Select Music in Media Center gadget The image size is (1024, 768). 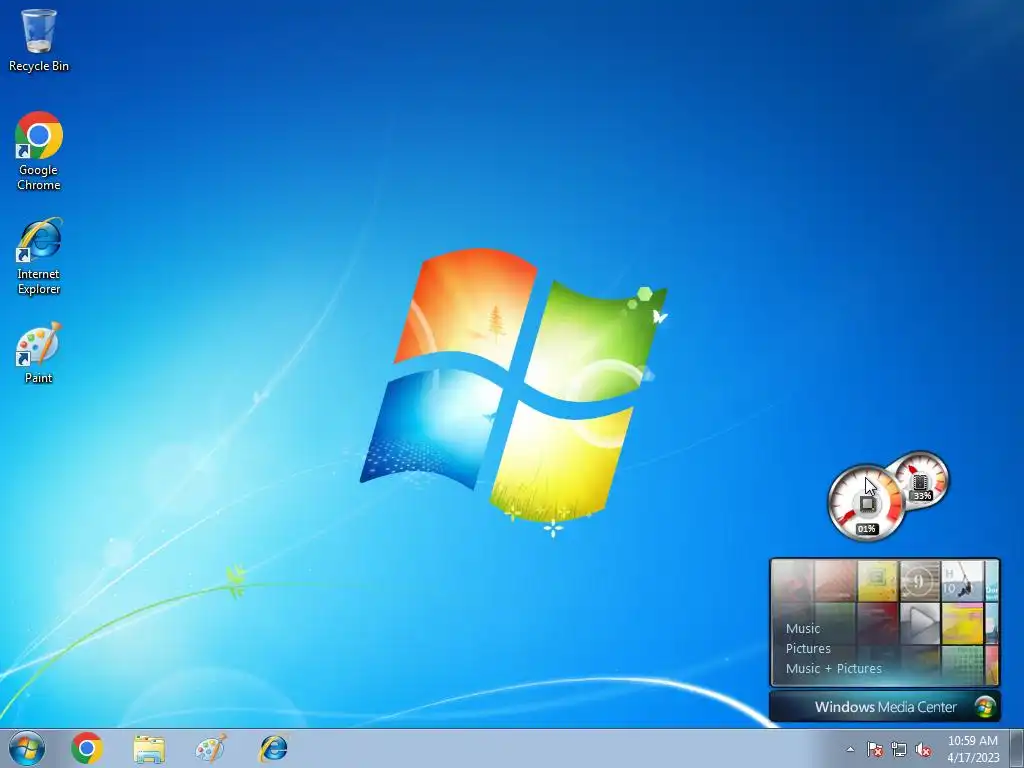coord(803,628)
